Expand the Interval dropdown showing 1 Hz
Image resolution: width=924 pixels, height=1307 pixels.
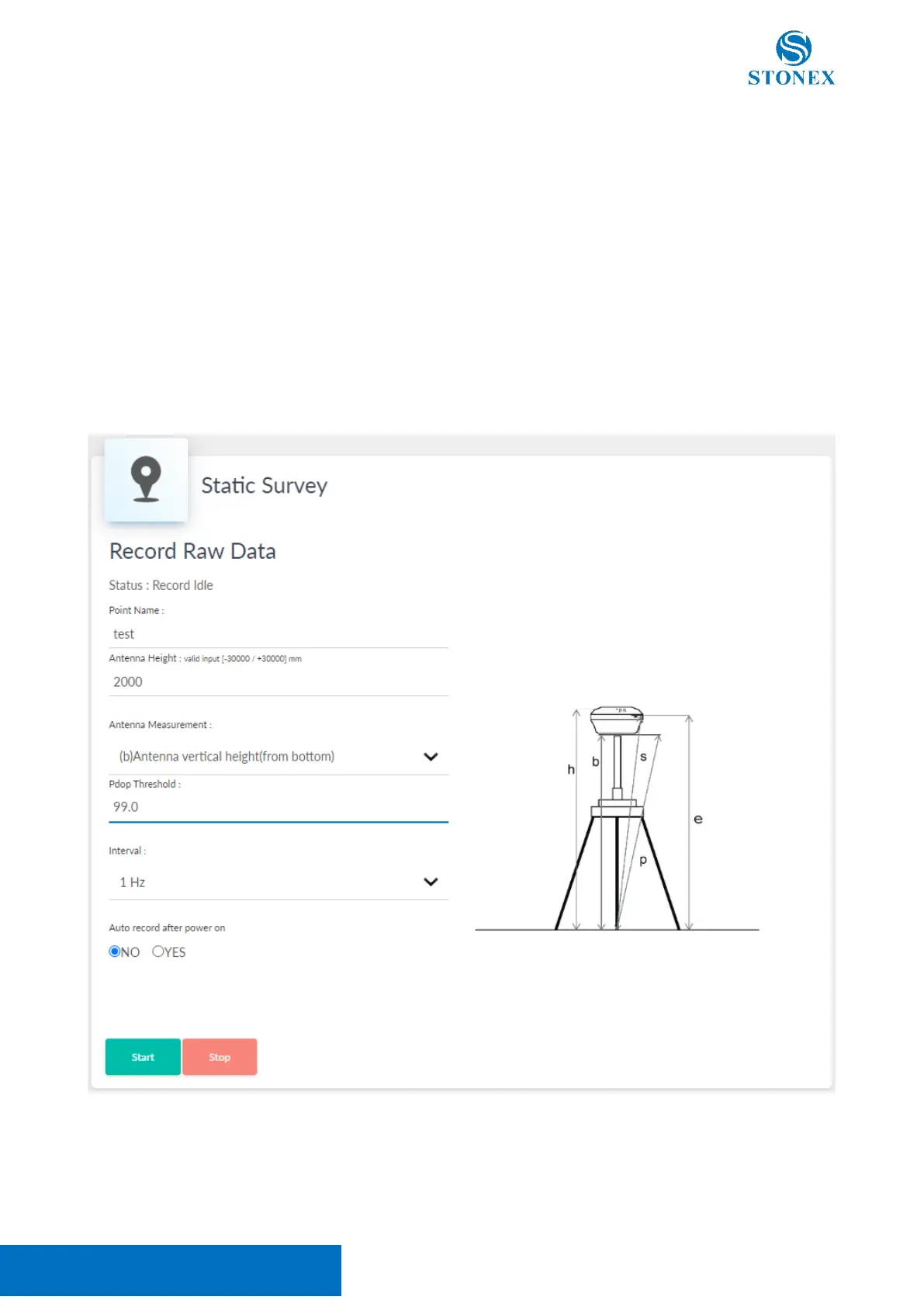coord(279,882)
